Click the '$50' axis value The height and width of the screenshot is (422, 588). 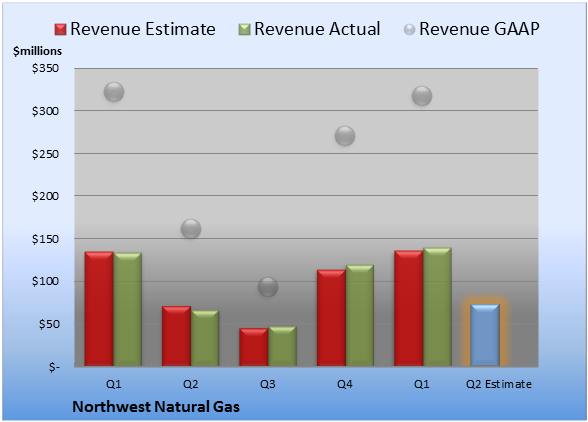(49, 324)
